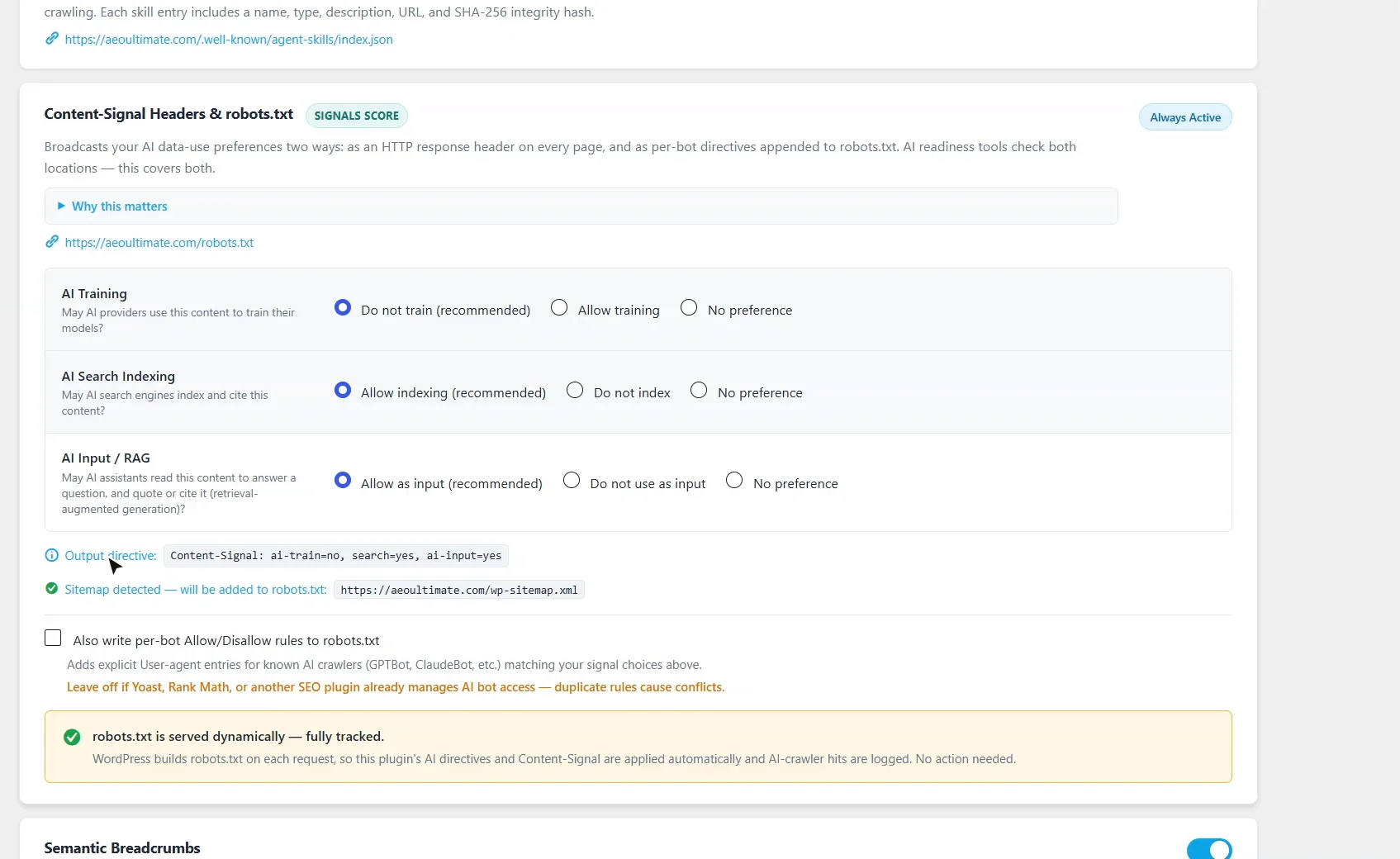The image size is (1400, 859).
Task: Click the SIGNALS SCORE badge
Action: 357,116
